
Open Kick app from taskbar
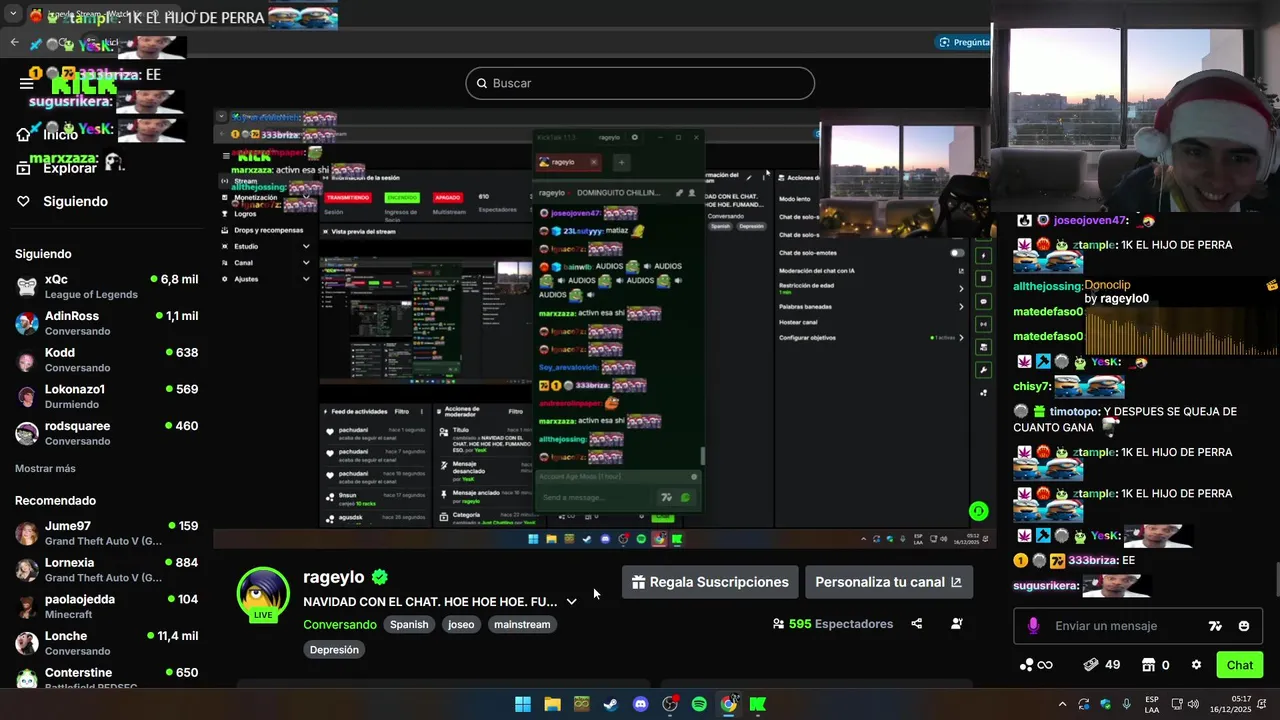click(x=758, y=704)
